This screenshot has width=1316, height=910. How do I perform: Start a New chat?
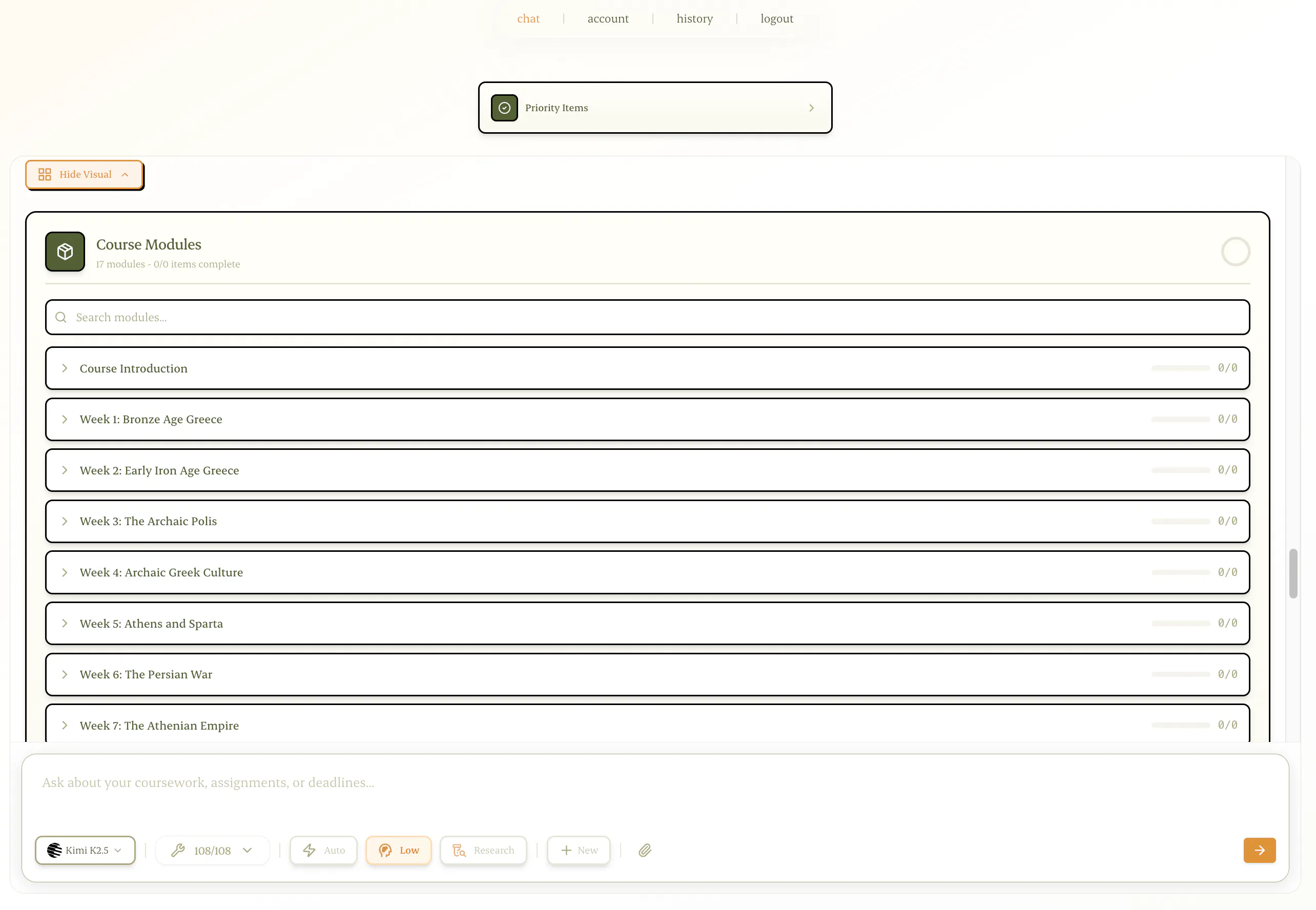point(579,850)
